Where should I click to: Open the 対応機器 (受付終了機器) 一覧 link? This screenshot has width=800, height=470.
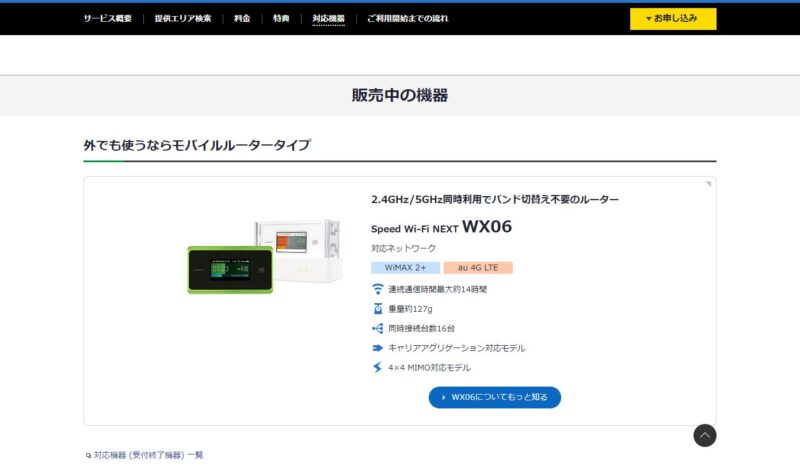148,455
